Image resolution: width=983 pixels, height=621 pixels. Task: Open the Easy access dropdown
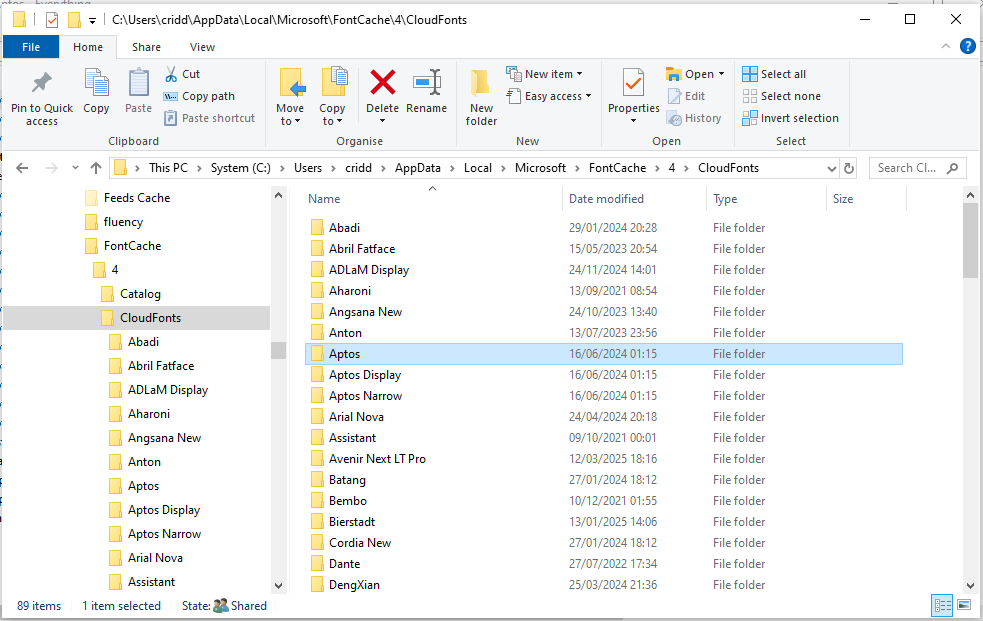tap(588, 96)
